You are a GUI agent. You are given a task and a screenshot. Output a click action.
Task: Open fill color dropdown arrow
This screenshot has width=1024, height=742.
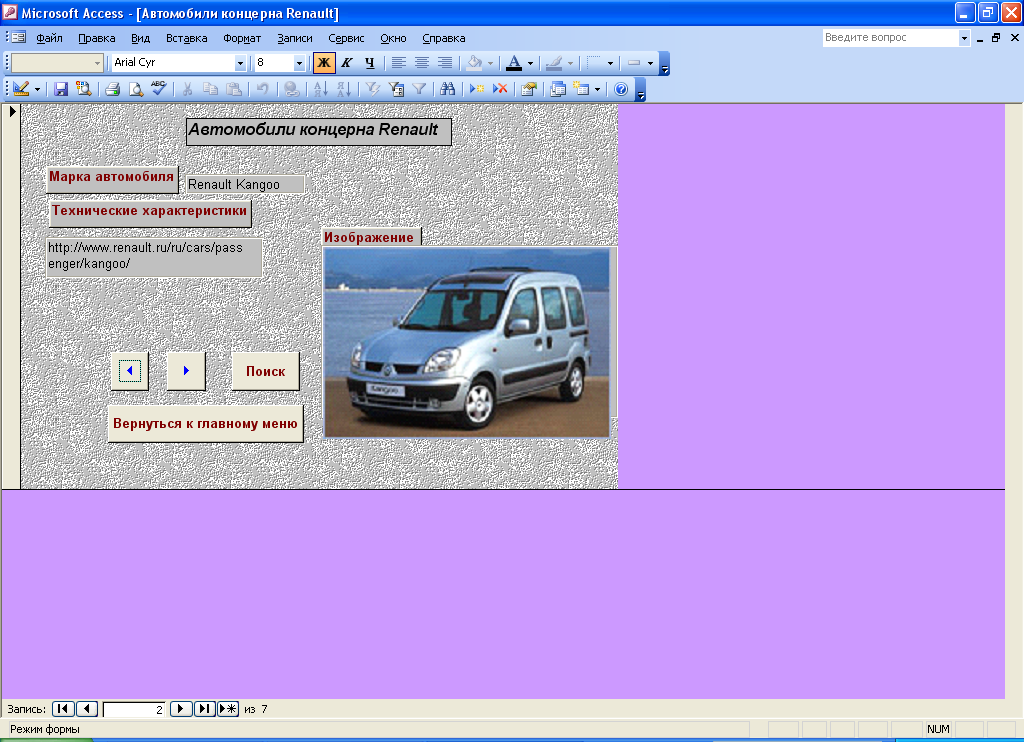point(490,63)
